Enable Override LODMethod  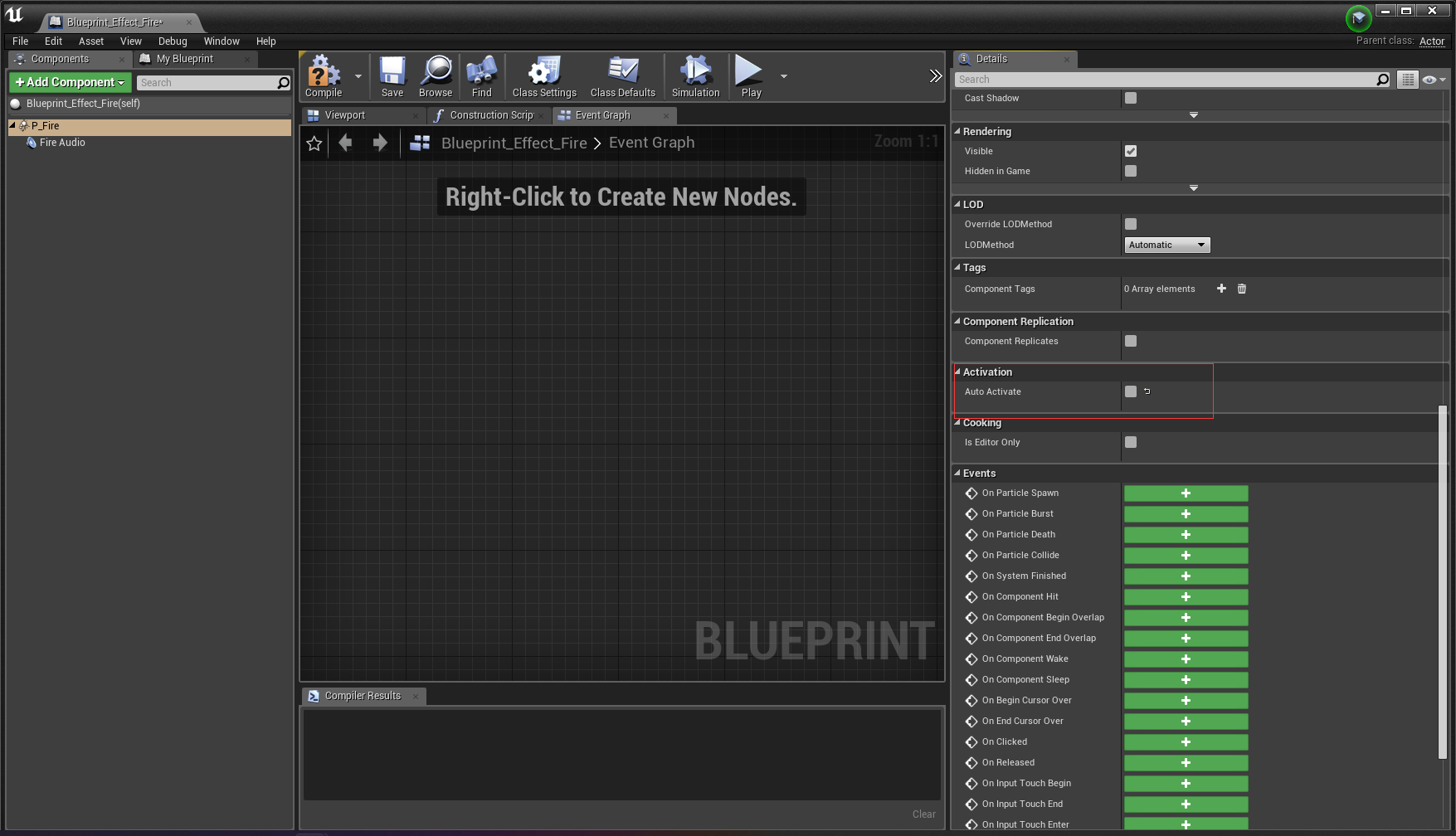(x=1131, y=224)
